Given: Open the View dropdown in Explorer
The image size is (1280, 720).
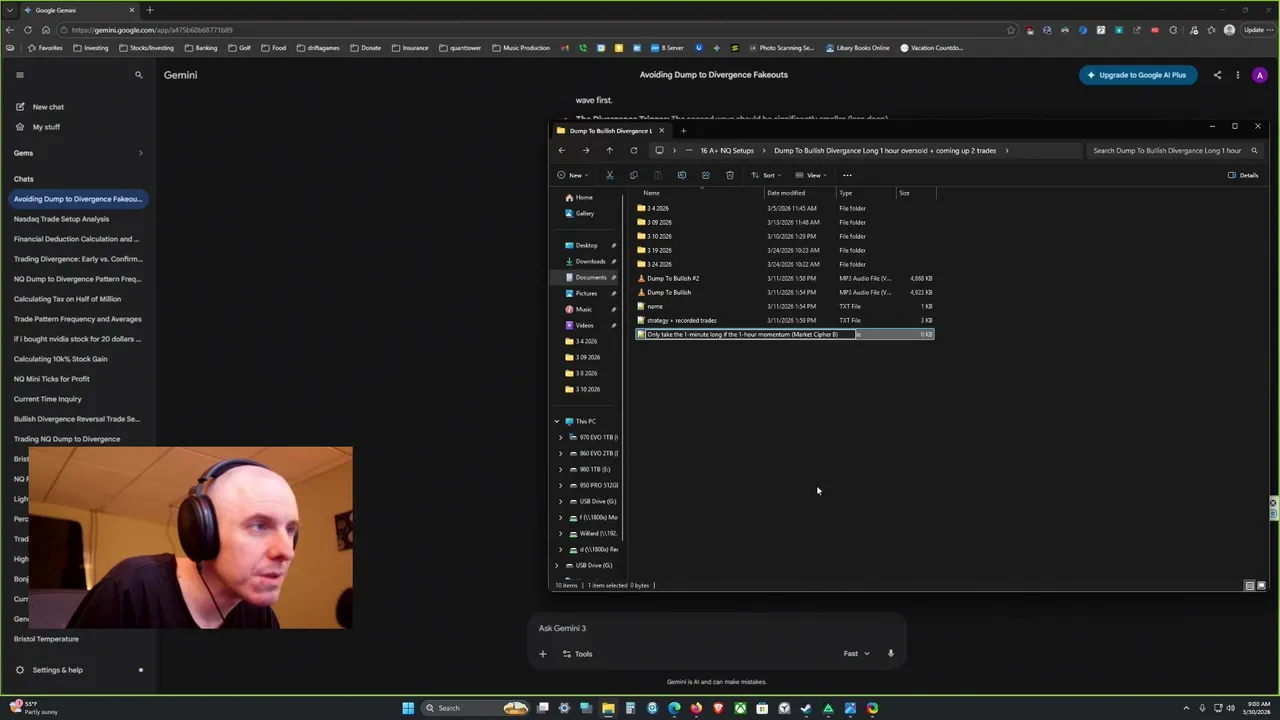Looking at the screenshot, I should pyautogui.click(x=811, y=175).
